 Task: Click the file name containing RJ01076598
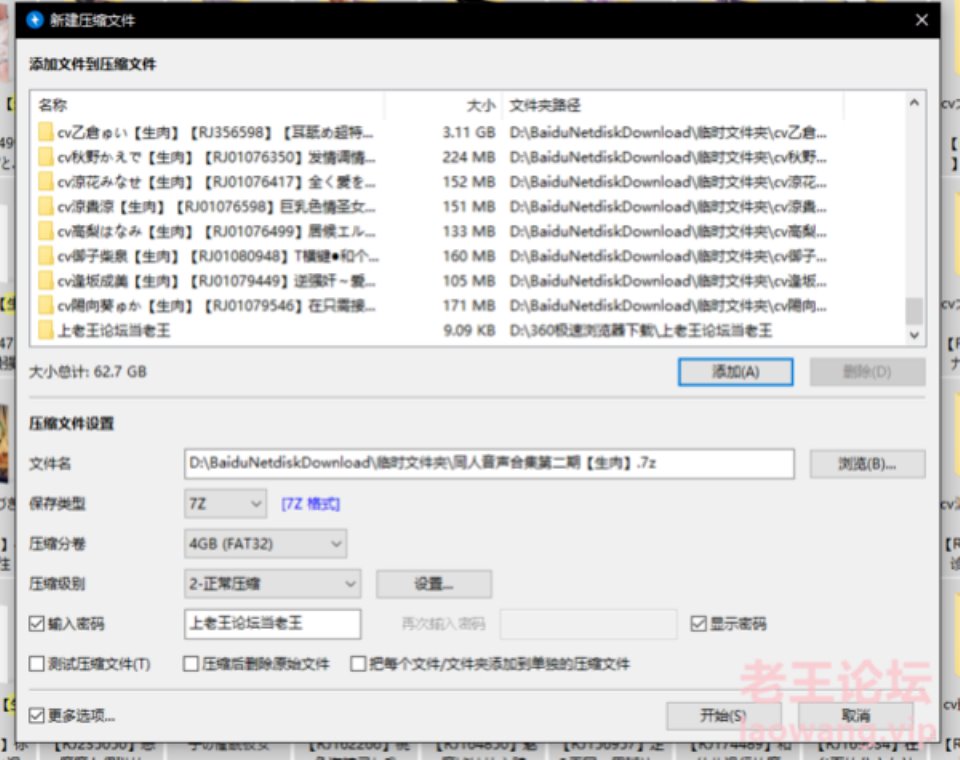point(216,206)
